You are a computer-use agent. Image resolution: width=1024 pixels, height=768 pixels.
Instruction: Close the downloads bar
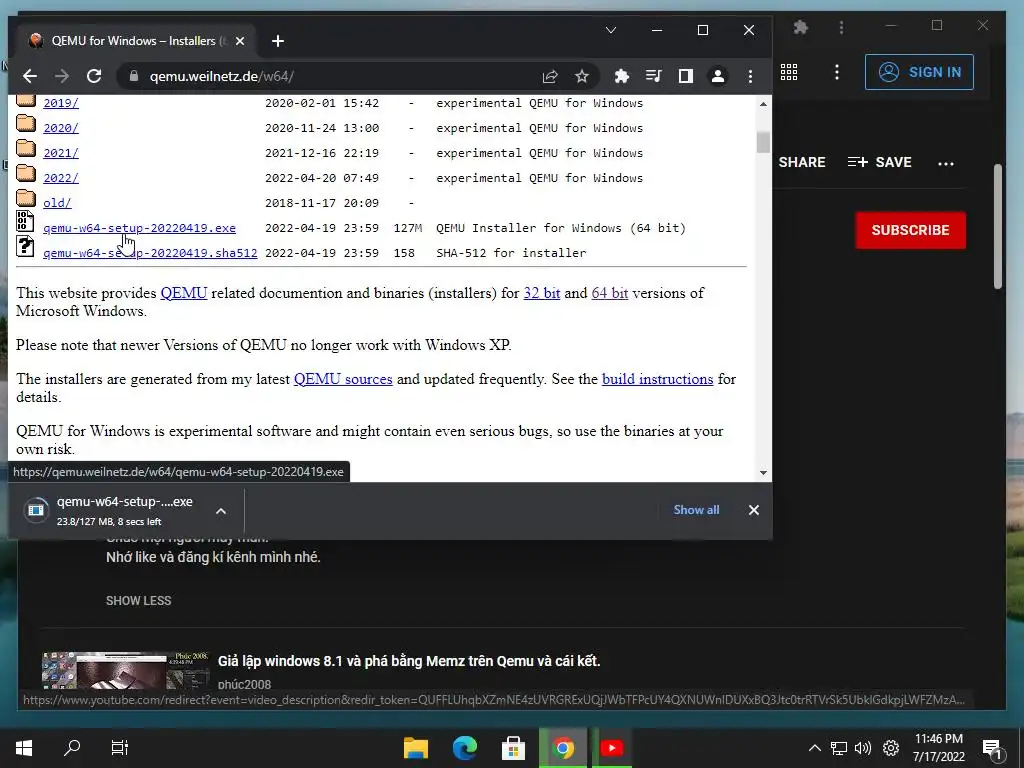[754, 510]
